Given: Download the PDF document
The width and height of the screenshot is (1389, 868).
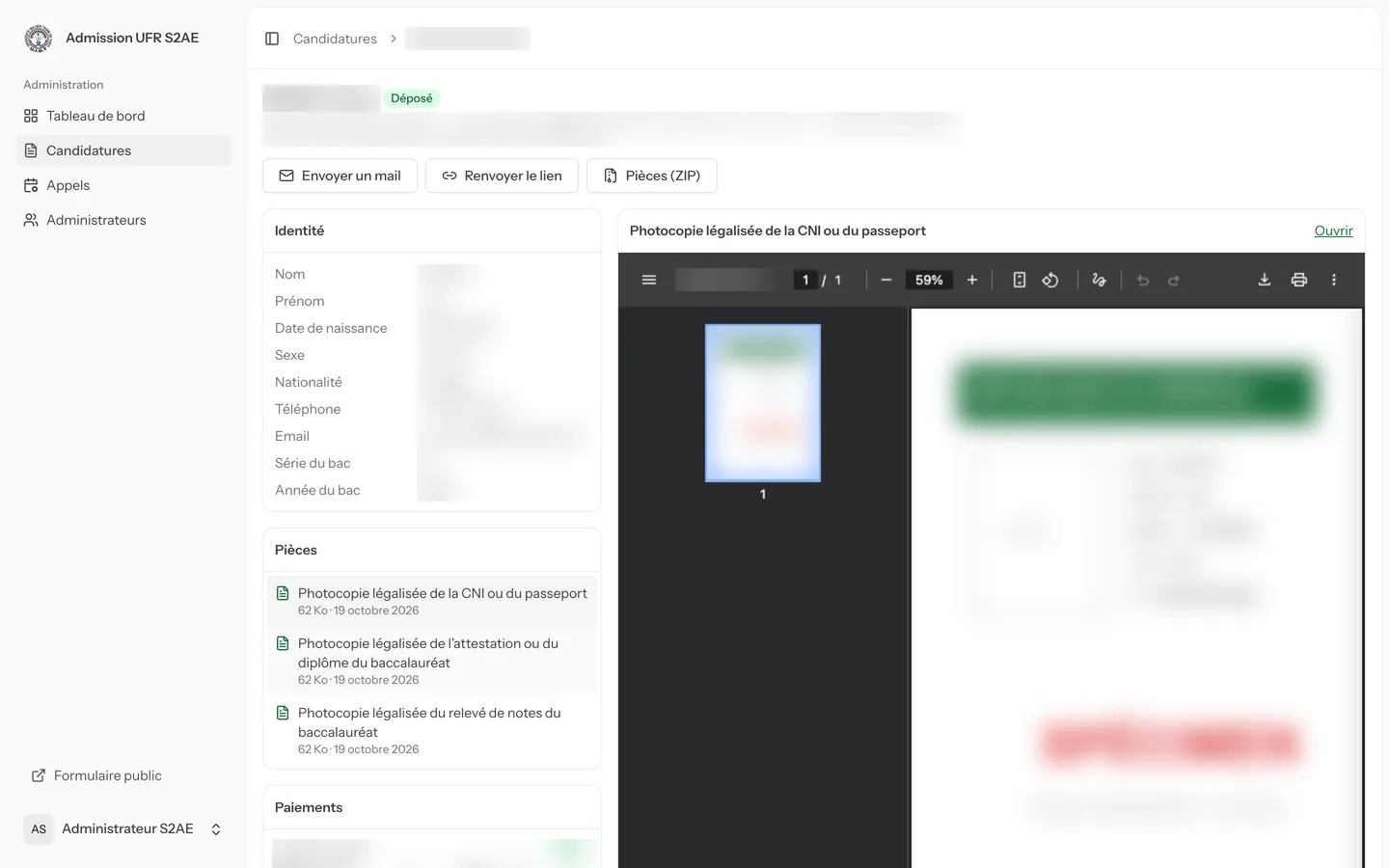Looking at the screenshot, I should click(1265, 280).
